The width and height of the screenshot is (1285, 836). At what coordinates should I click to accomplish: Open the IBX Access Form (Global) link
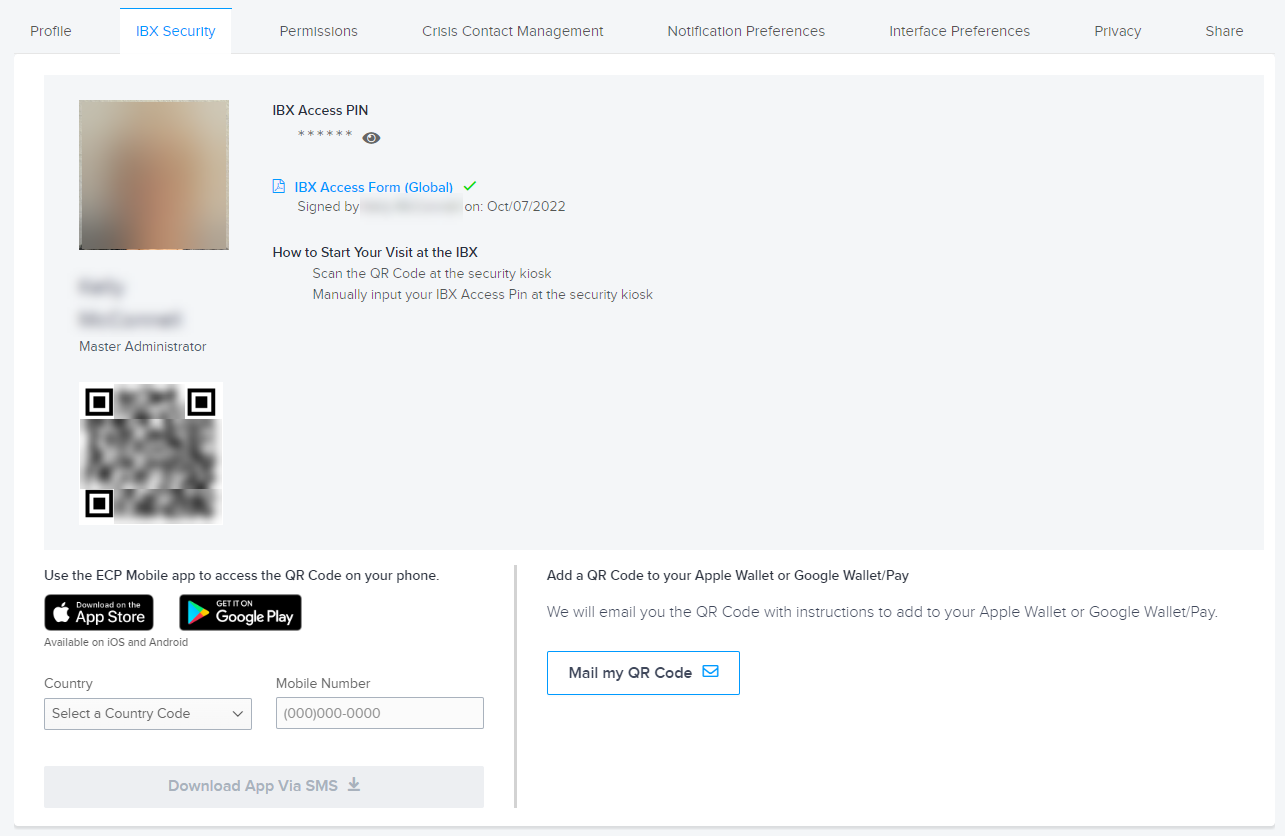374,187
